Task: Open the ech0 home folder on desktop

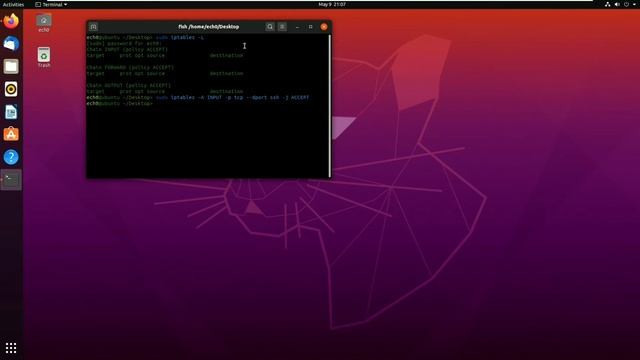Action: [x=44, y=22]
